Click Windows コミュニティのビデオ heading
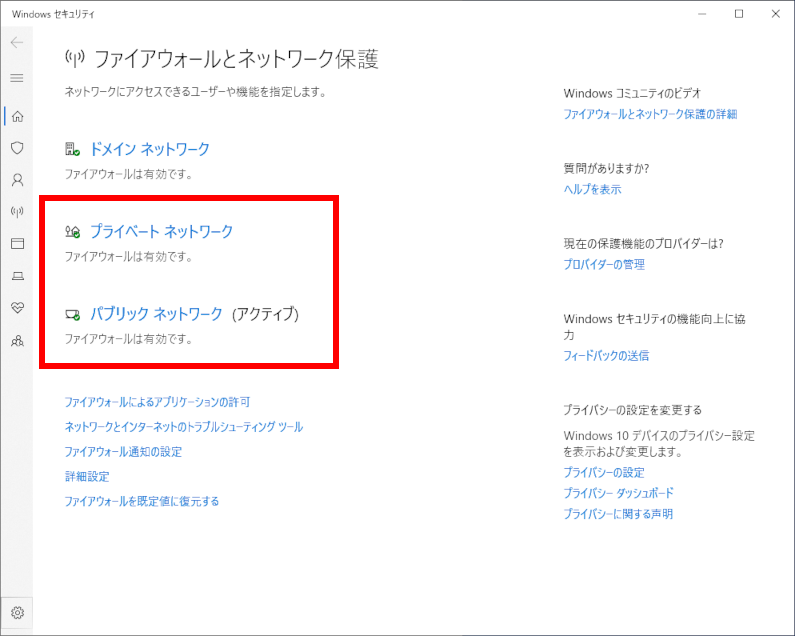 [632, 93]
